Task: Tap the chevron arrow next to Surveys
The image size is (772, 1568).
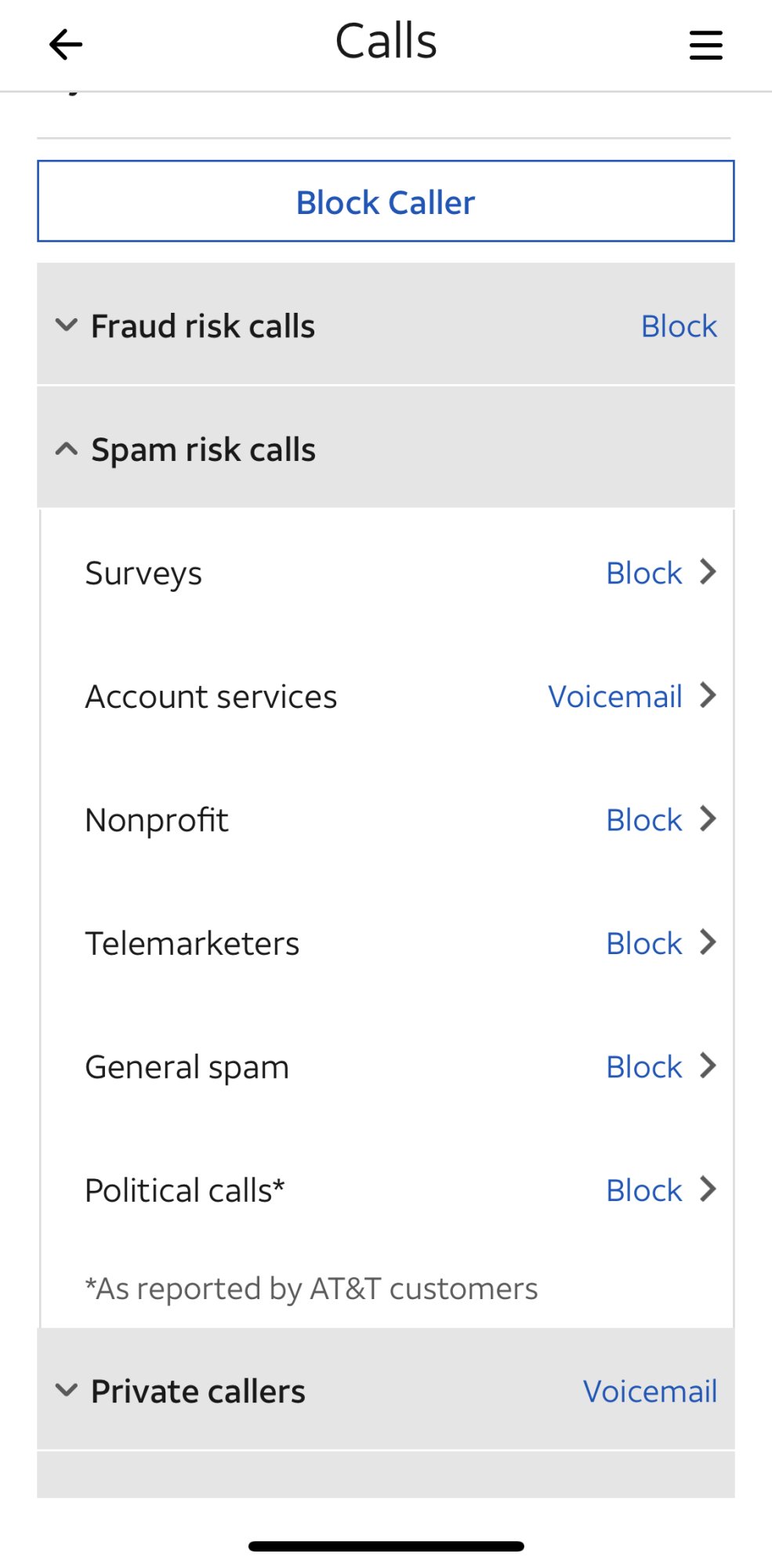Action: 708,572
